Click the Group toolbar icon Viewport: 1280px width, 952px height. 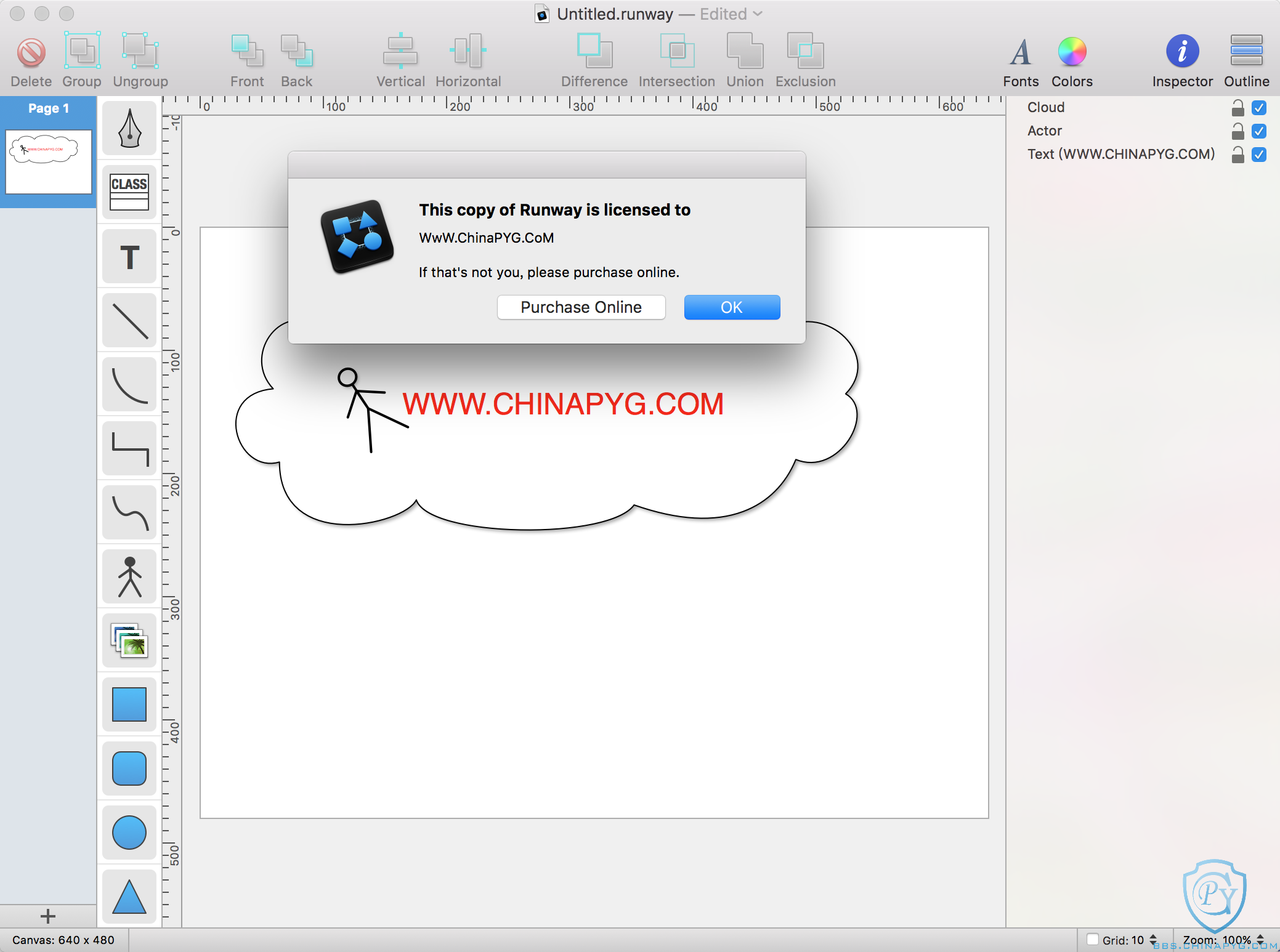coord(82,51)
